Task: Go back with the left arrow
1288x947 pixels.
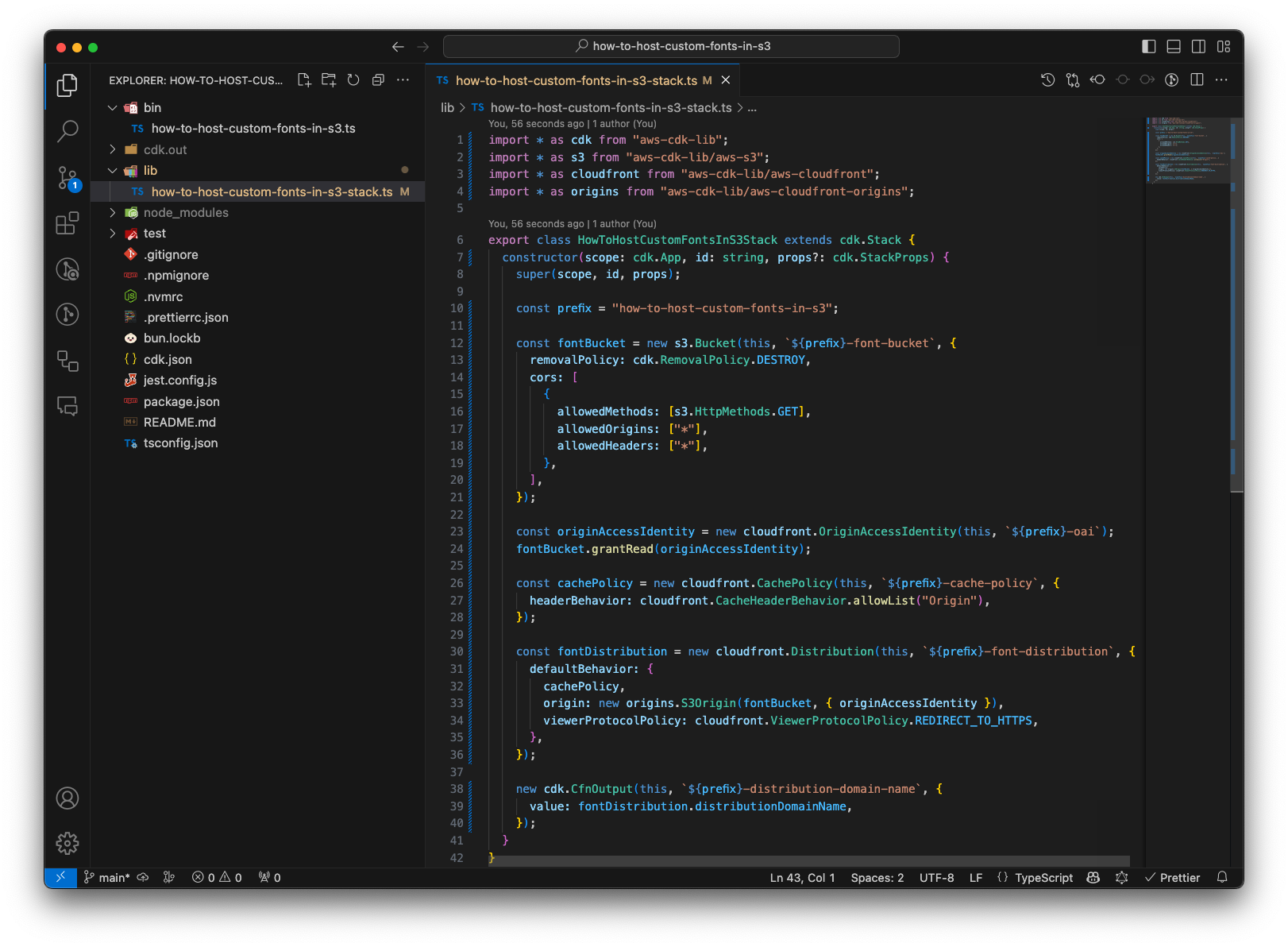Action: pos(398,47)
